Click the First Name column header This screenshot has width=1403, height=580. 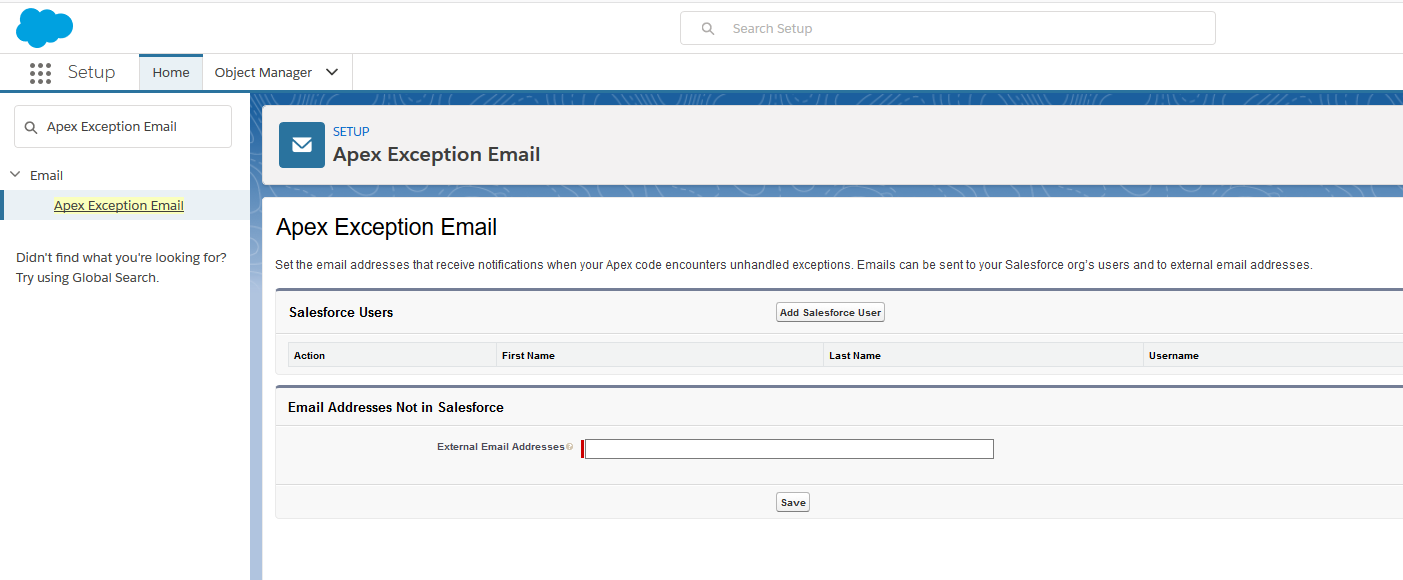[x=660, y=355]
